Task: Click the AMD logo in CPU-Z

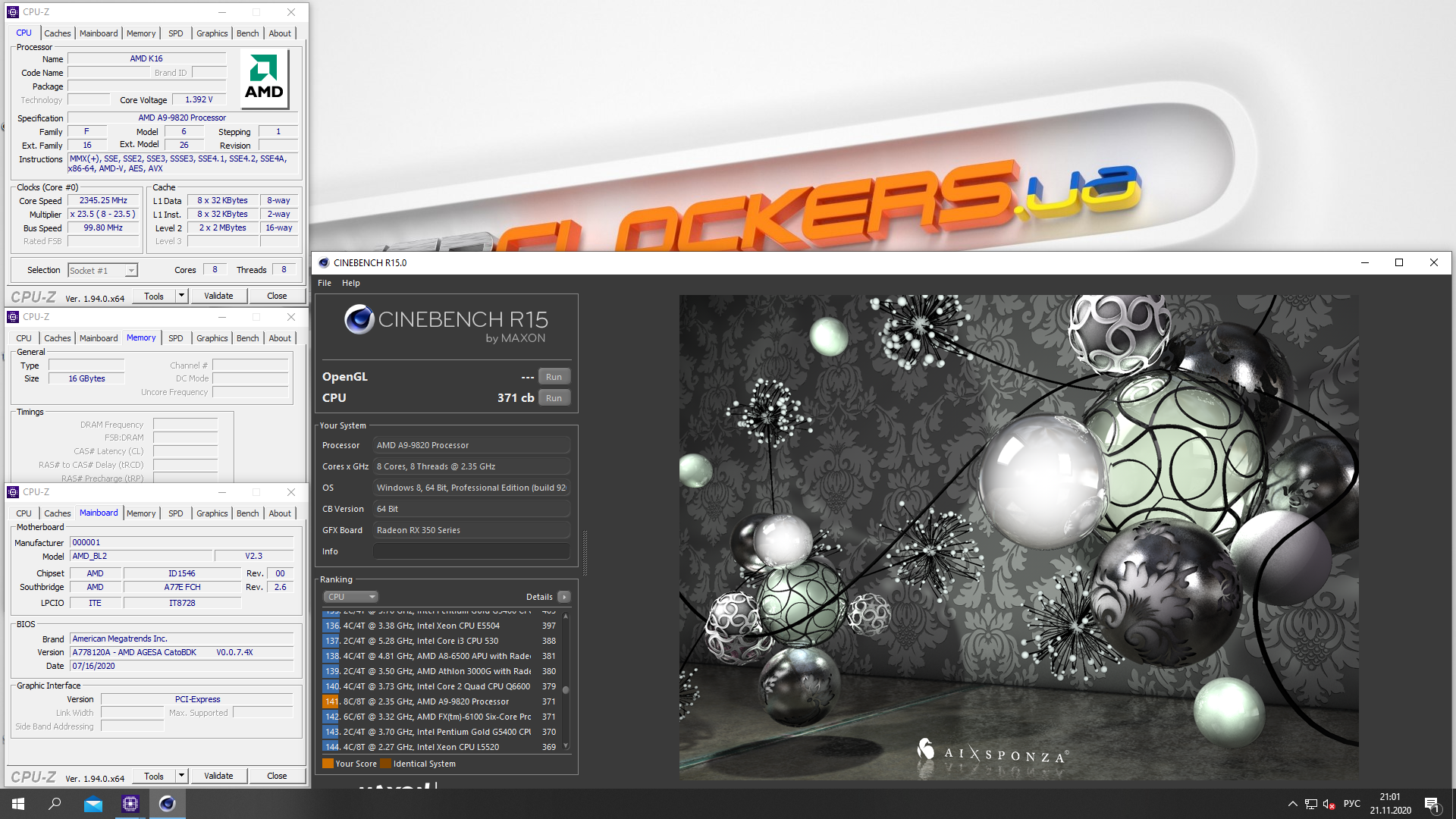Action: [x=264, y=79]
